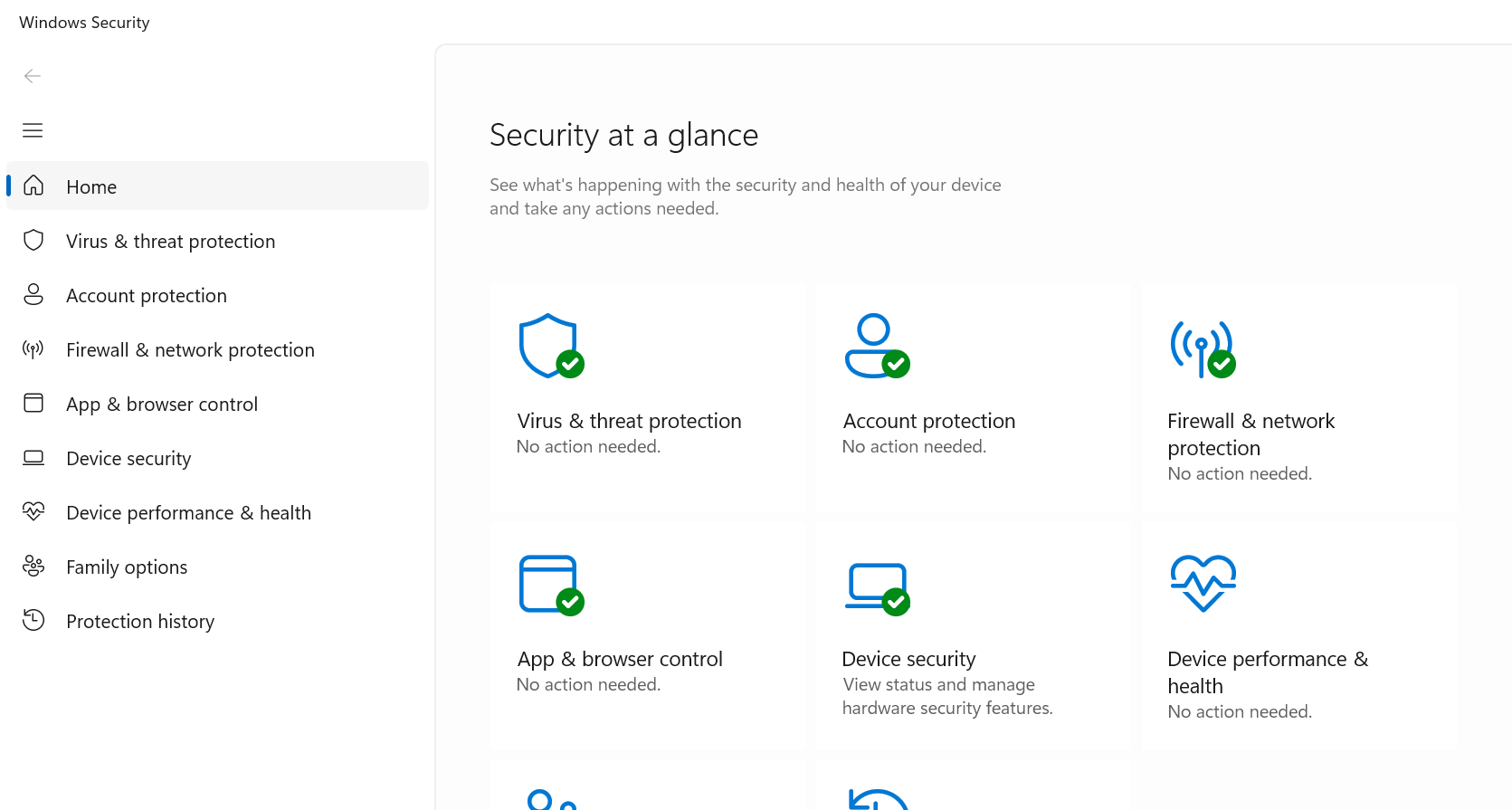This screenshot has width=1512, height=810.
Task: Click the large antenna icon on Firewall card
Action: point(1203,348)
